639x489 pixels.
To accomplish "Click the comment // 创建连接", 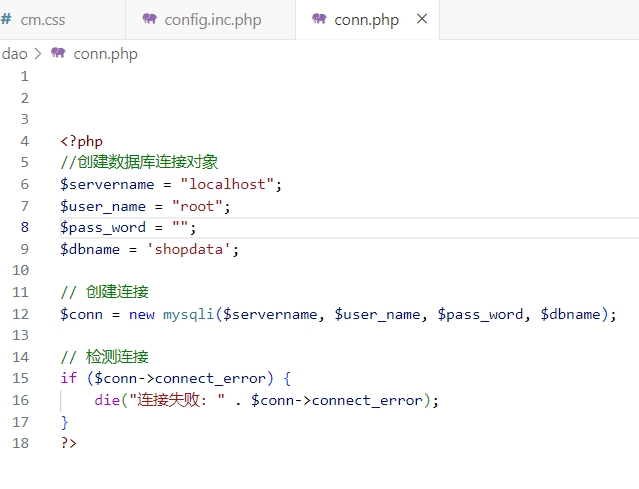I will tap(104, 292).
